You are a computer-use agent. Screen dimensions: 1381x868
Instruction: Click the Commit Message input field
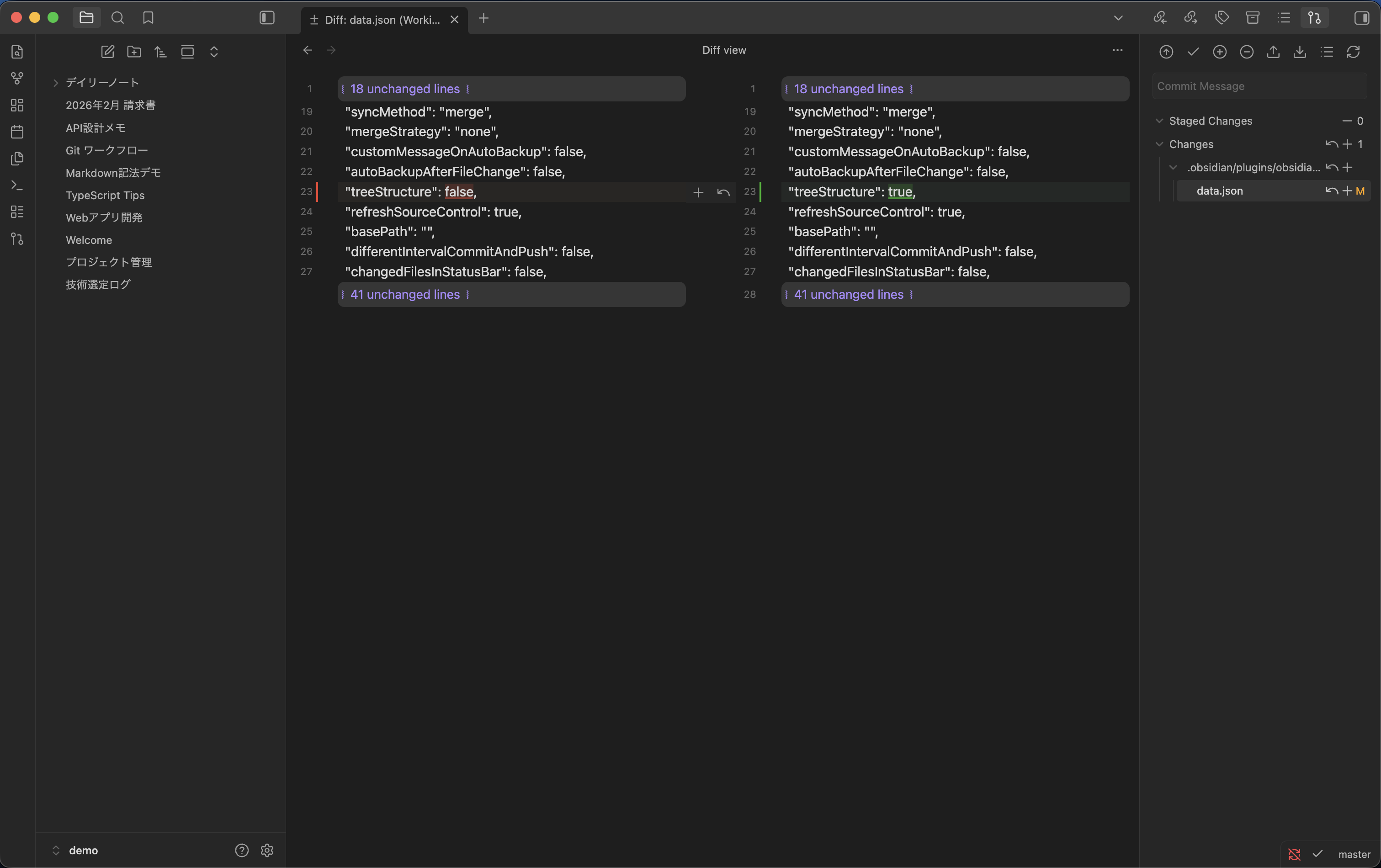tap(1259, 86)
